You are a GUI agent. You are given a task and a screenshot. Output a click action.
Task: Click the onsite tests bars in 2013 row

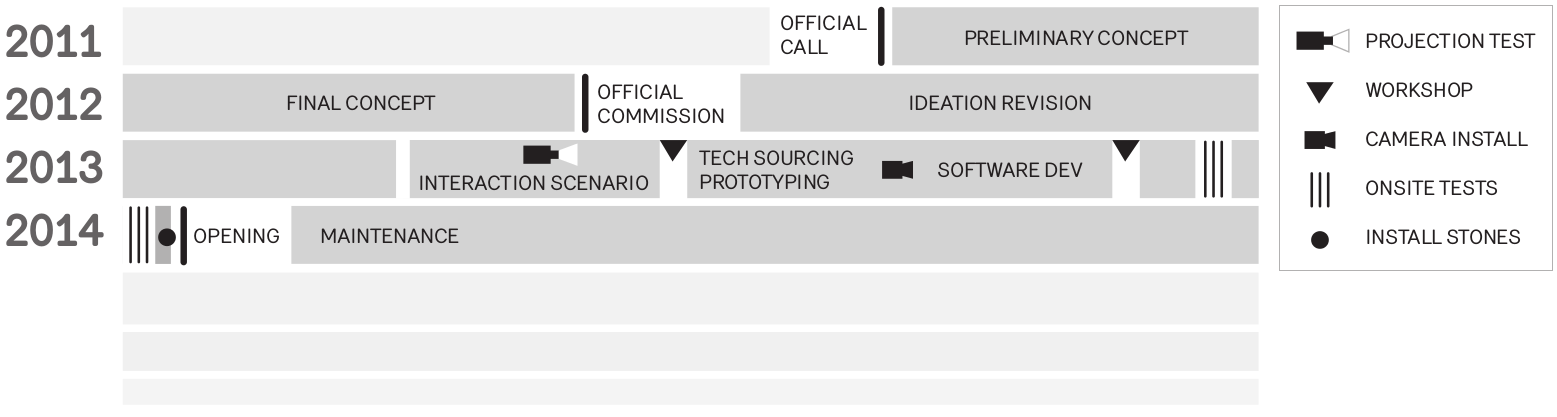pos(1213,169)
